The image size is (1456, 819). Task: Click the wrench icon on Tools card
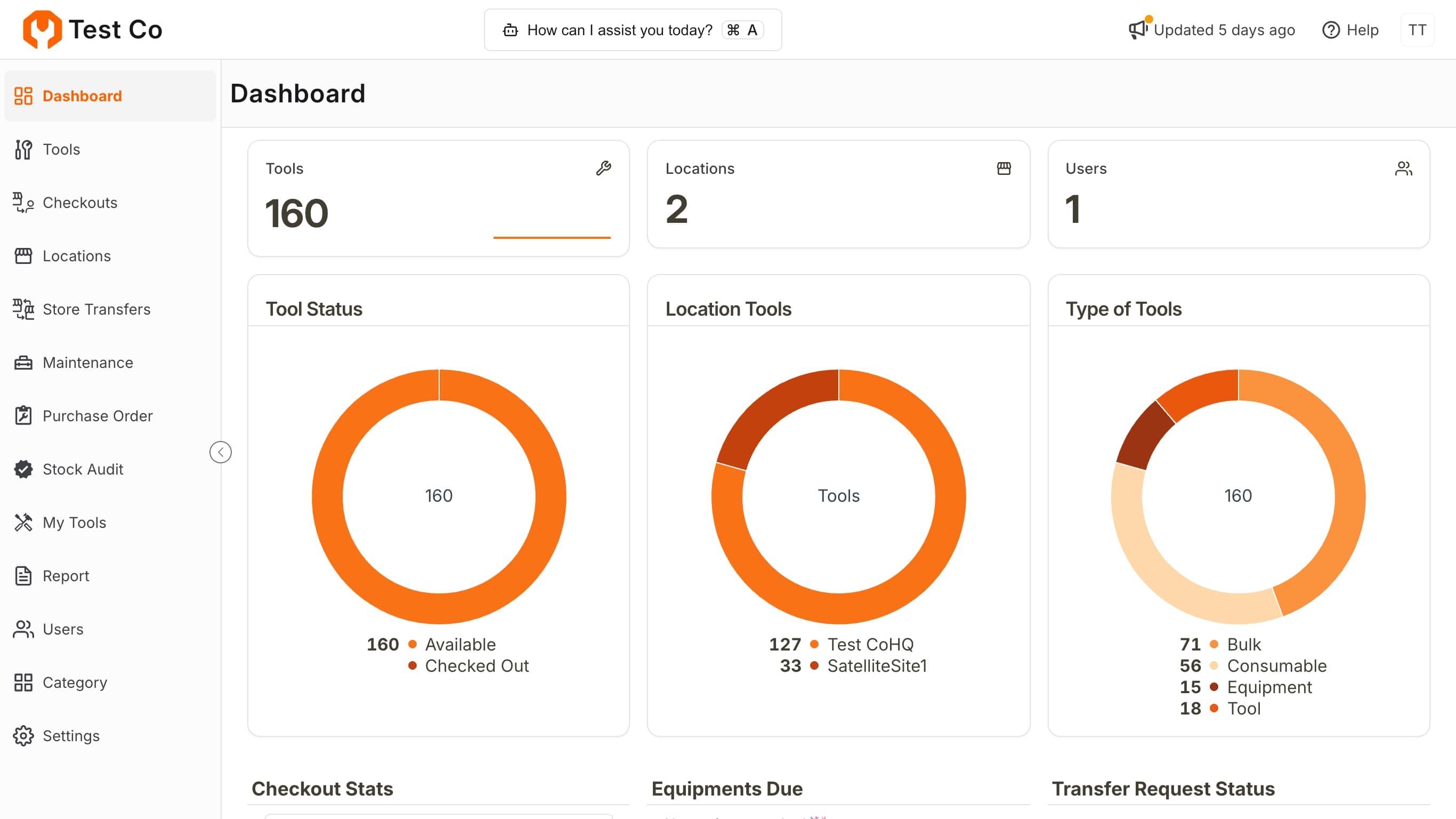pos(603,168)
